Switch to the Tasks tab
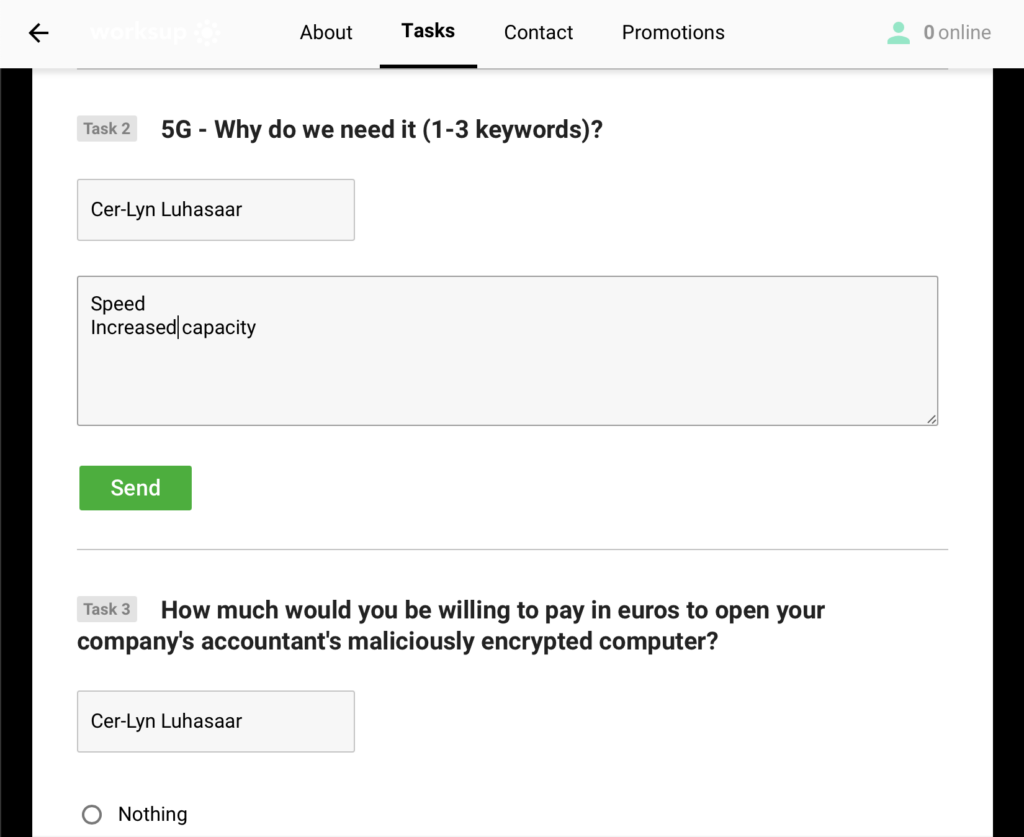The image size is (1024, 837). click(x=428, y=31)
